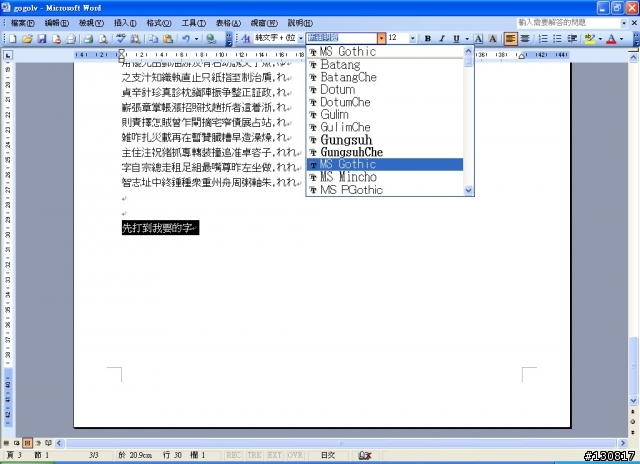Apply bold formatting
Screen dimensions: 640x464
[427, 39]
